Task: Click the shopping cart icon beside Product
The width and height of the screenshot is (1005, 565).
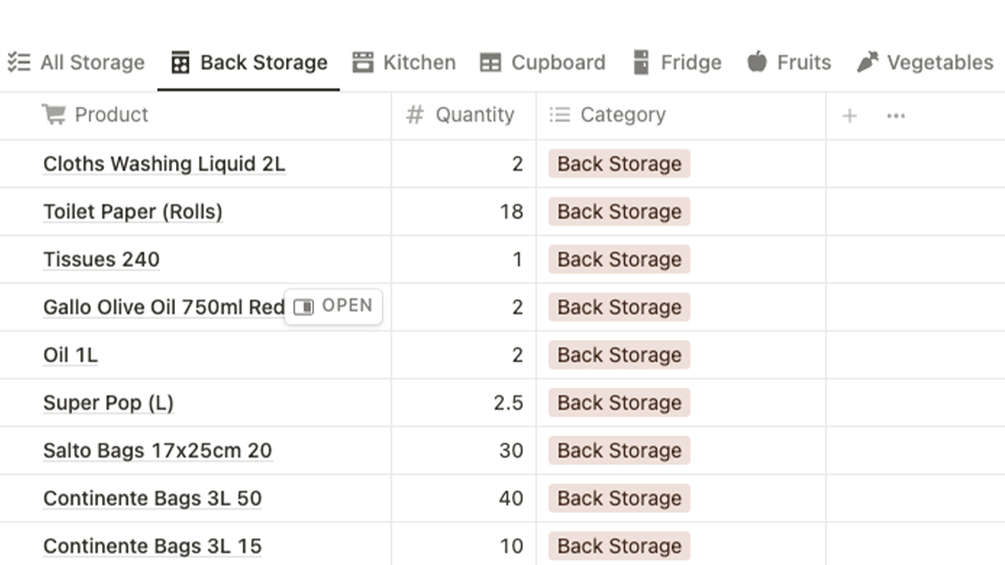Action: click(53, 115)
